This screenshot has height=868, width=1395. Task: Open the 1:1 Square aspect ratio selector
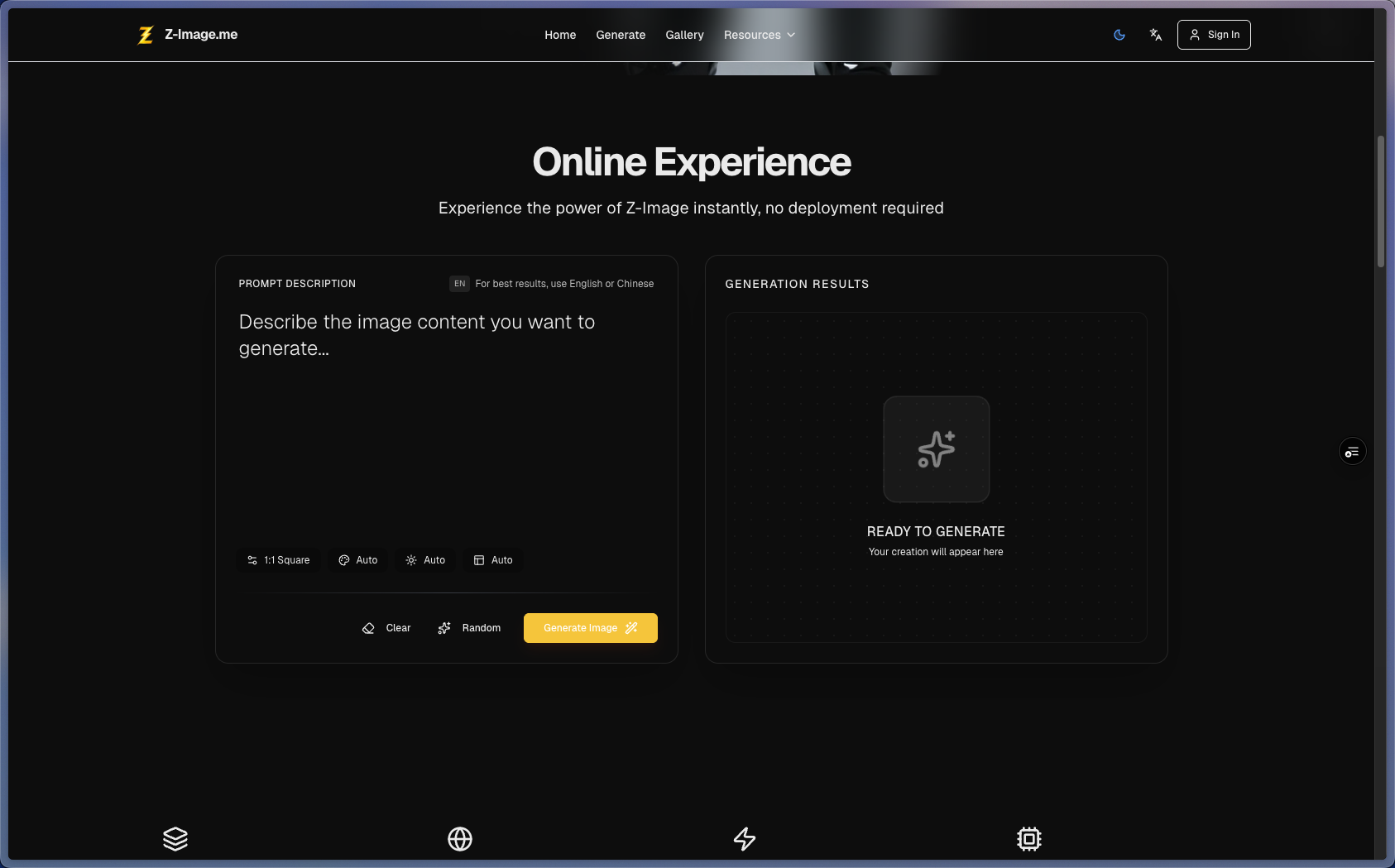coord(278,560)
